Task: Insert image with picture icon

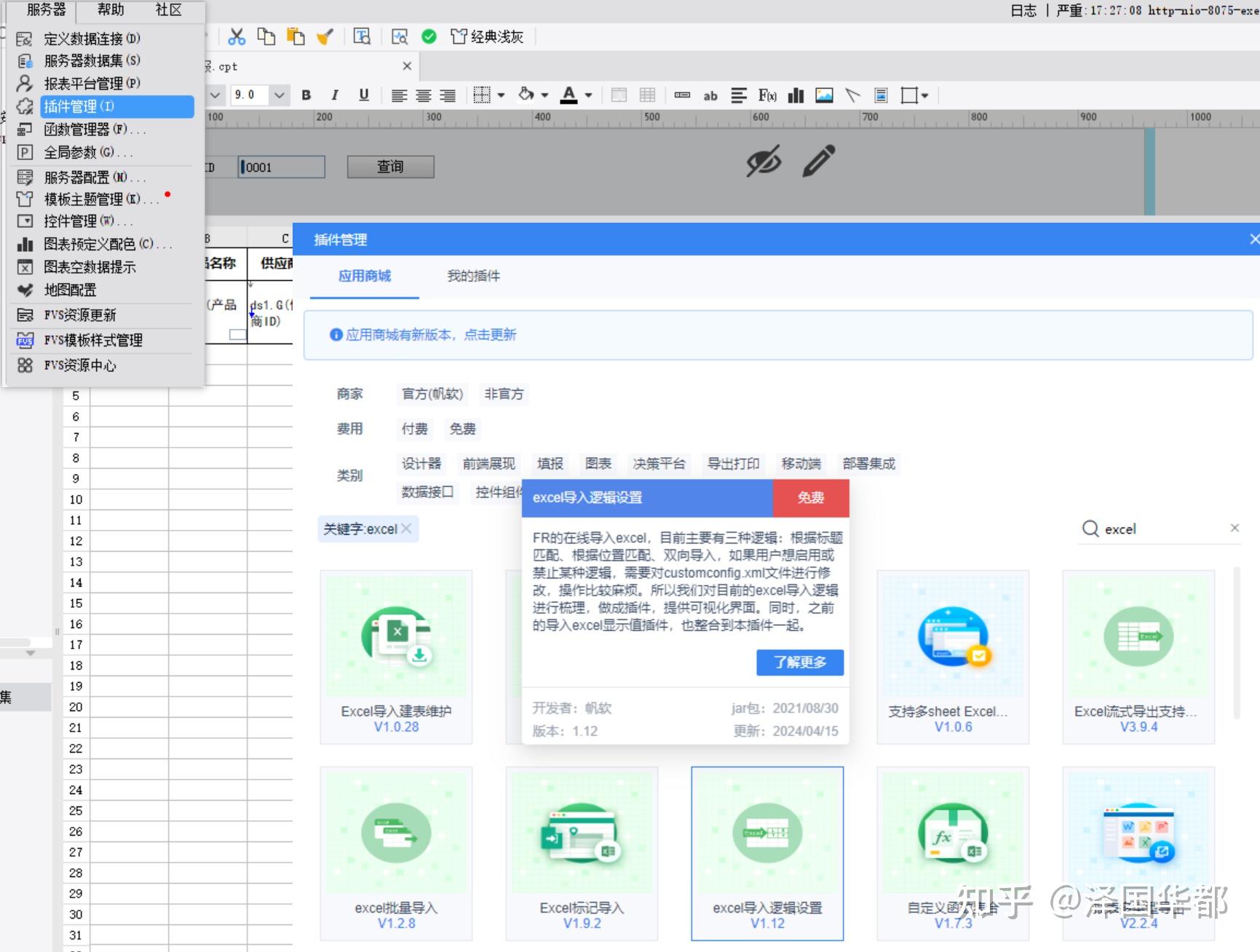Action: click(x=824, y=95)
